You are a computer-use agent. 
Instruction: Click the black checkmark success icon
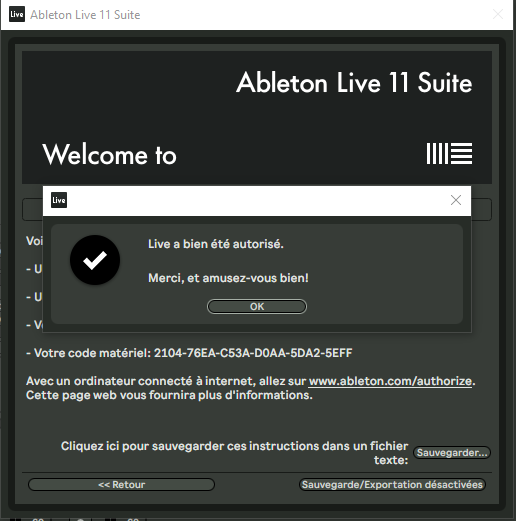(95, 260)
